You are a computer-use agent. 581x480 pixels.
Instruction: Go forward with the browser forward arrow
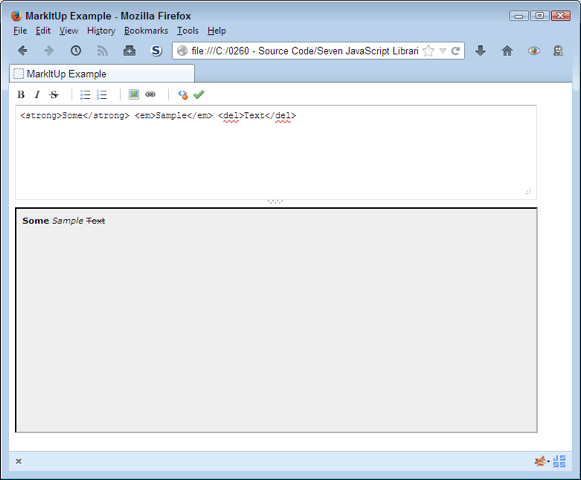click(49, 50)
